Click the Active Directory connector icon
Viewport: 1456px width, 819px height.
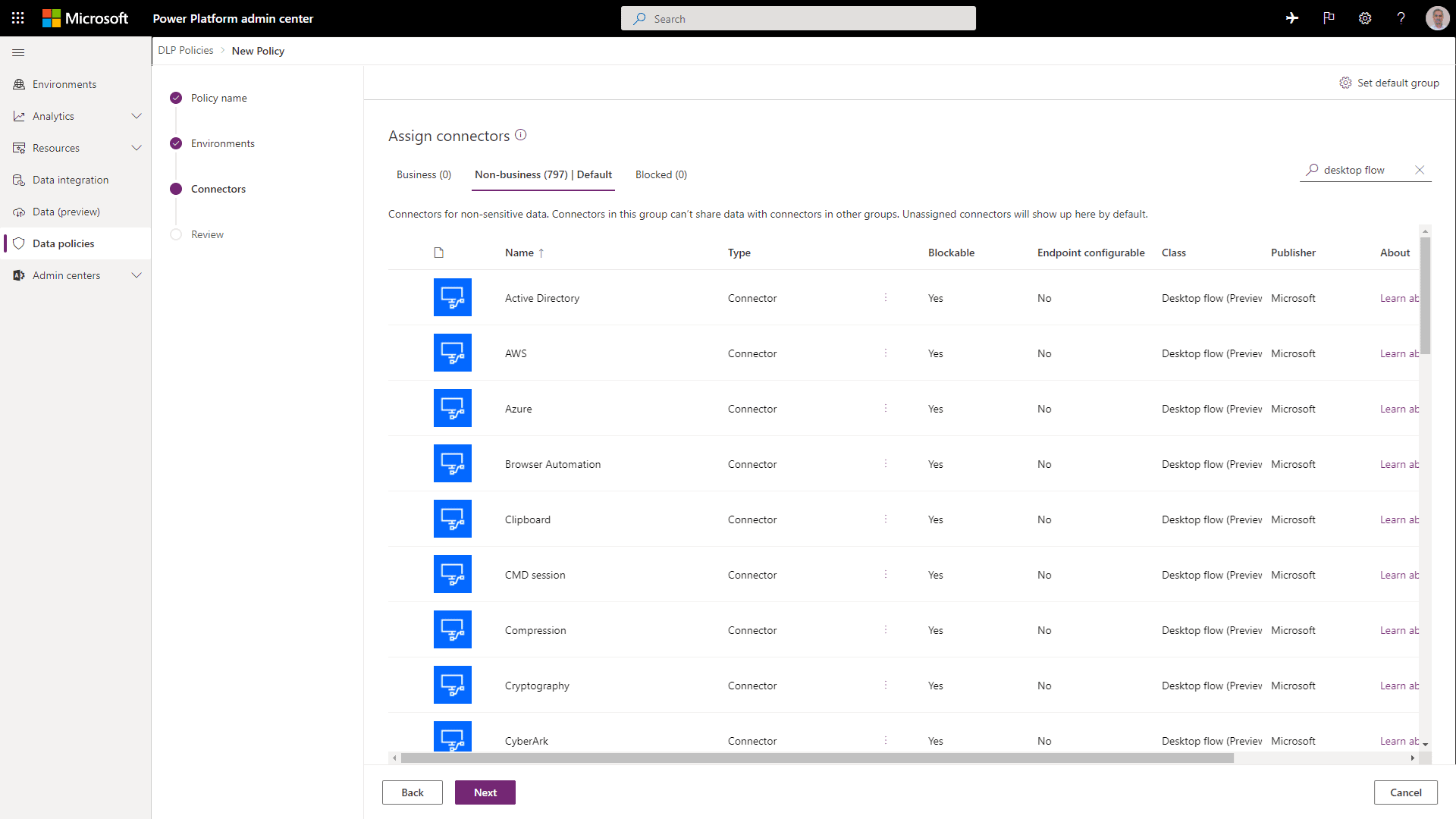(x=452, y=297)
